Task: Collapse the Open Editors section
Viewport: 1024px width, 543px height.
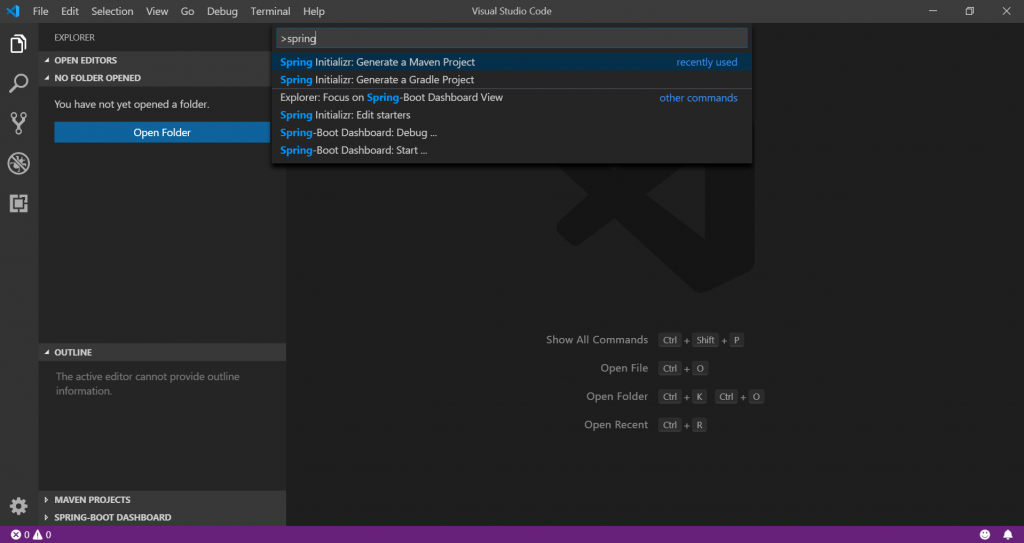Action: pos(162,60)
